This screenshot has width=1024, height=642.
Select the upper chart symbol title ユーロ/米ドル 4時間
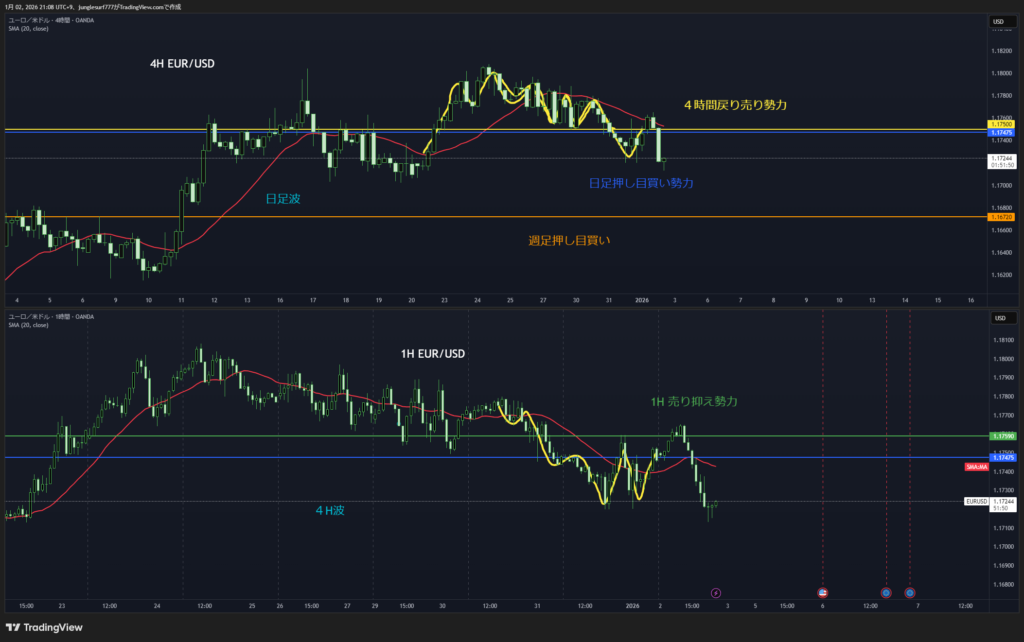[x=50, y=20]
